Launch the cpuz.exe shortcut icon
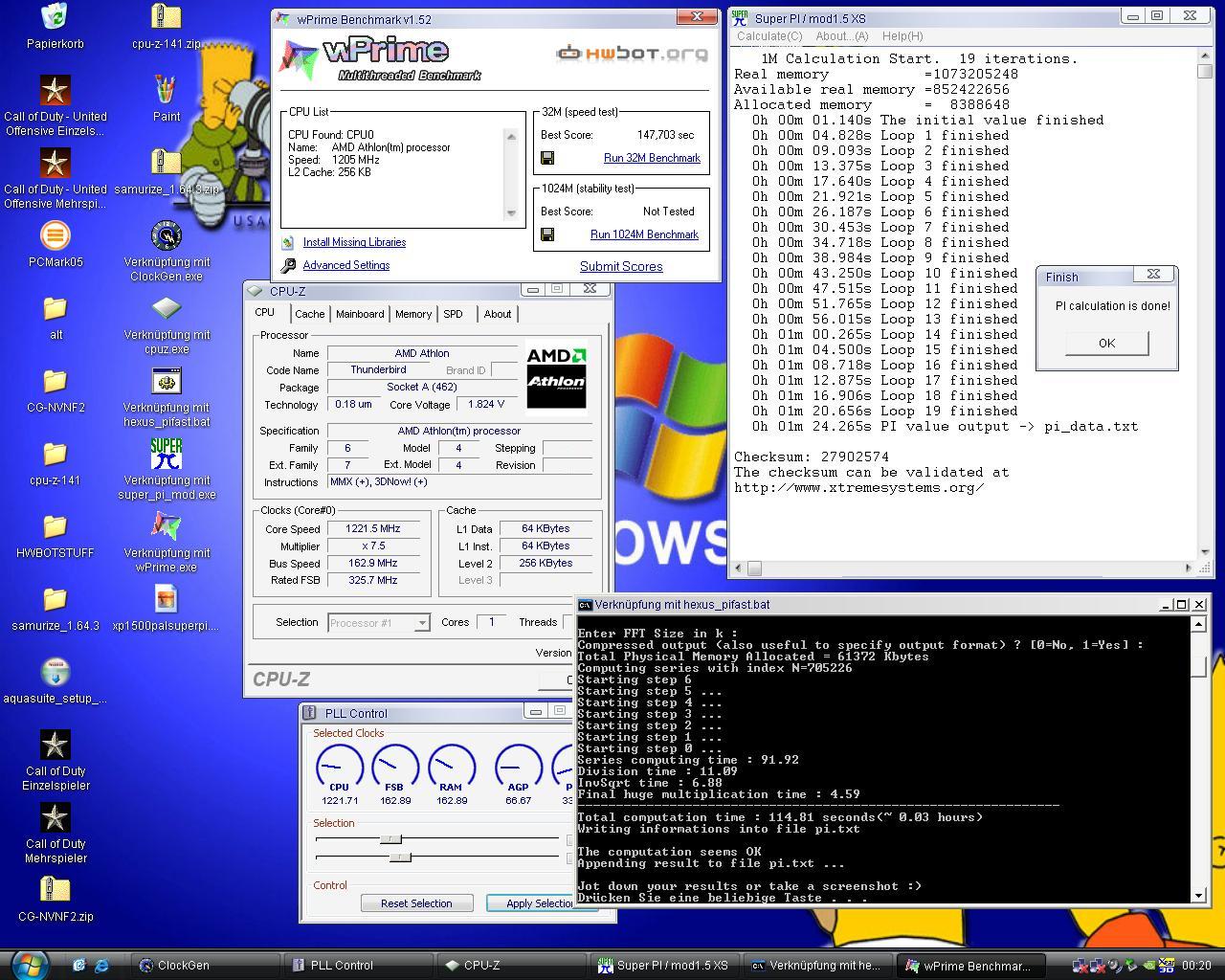 point(167,308)
